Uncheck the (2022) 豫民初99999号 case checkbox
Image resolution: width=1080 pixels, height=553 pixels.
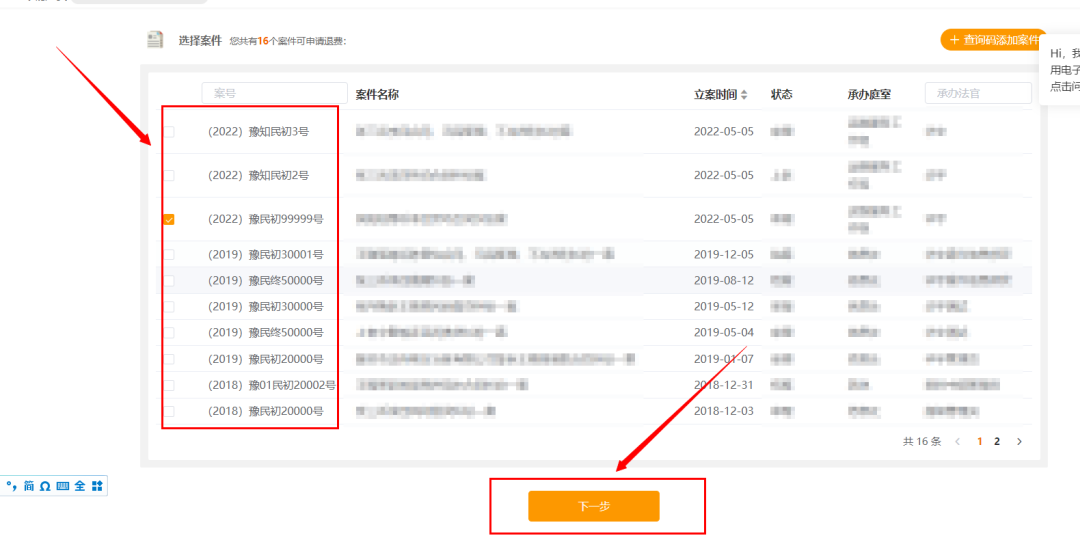[169, 219]
